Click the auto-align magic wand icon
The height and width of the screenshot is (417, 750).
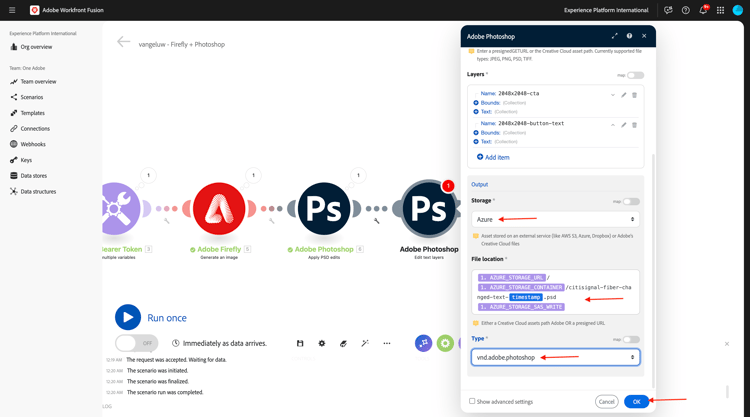(365, 343)
